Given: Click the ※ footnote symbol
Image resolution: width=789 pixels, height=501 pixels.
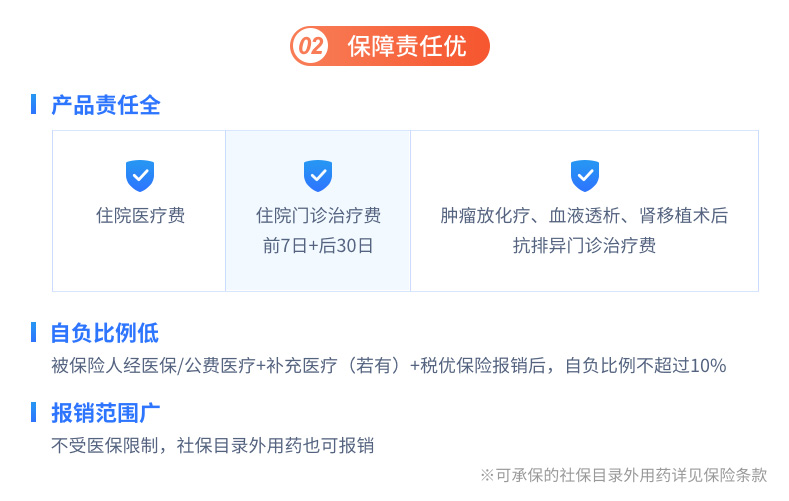Looking at the screenshot, I should point(487,475).
